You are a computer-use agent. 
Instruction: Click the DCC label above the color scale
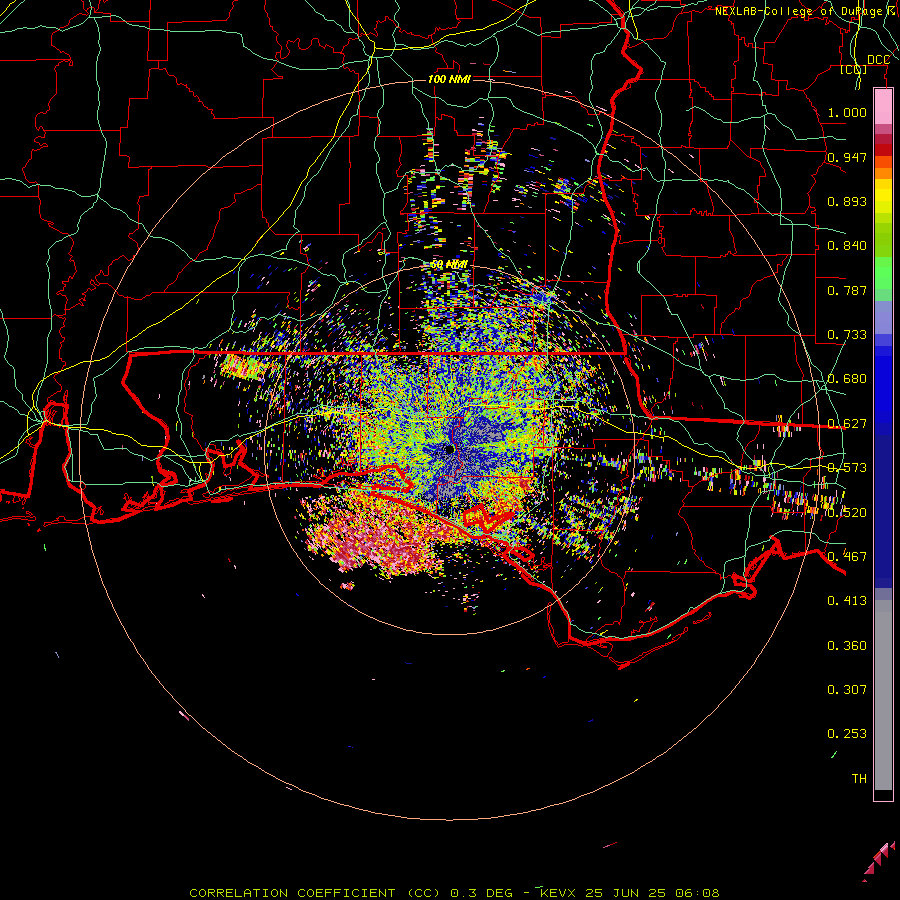tap(878, 60)
